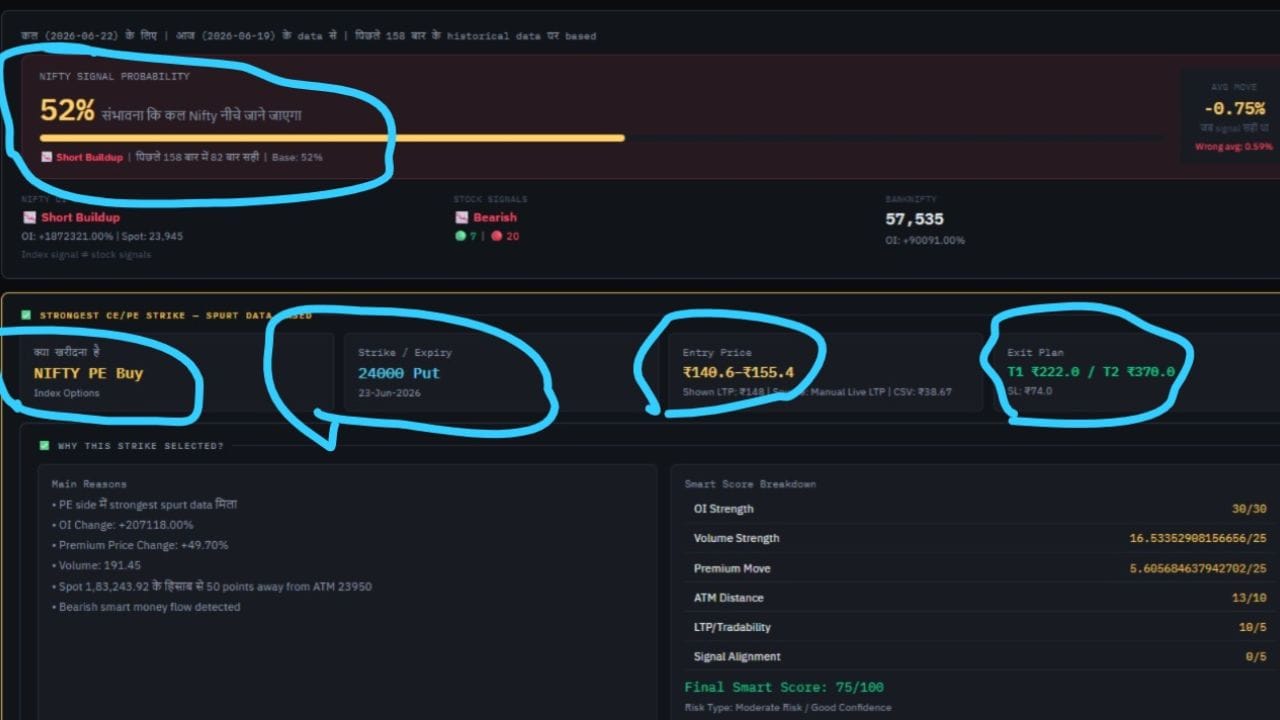Click the chart icon beside Bearish stock signal
The image size is (1280, 720).
(x=461, y=217)
